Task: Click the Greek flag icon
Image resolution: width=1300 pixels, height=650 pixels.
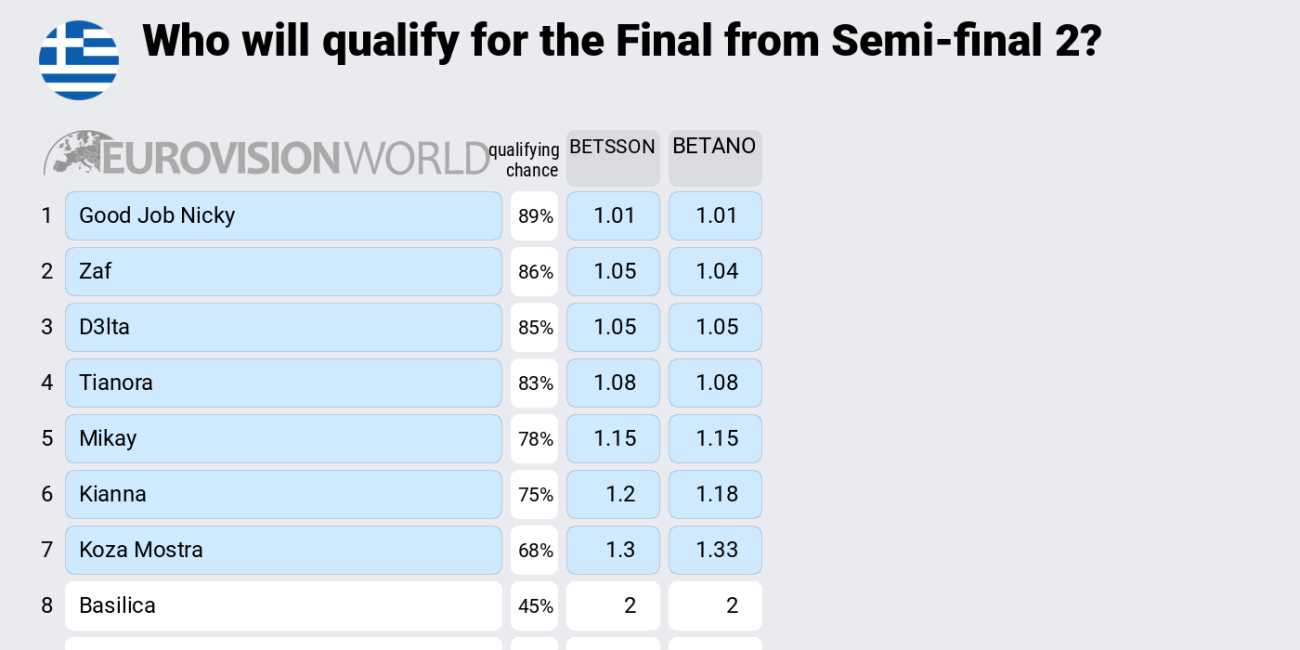Action: point(79,60)
